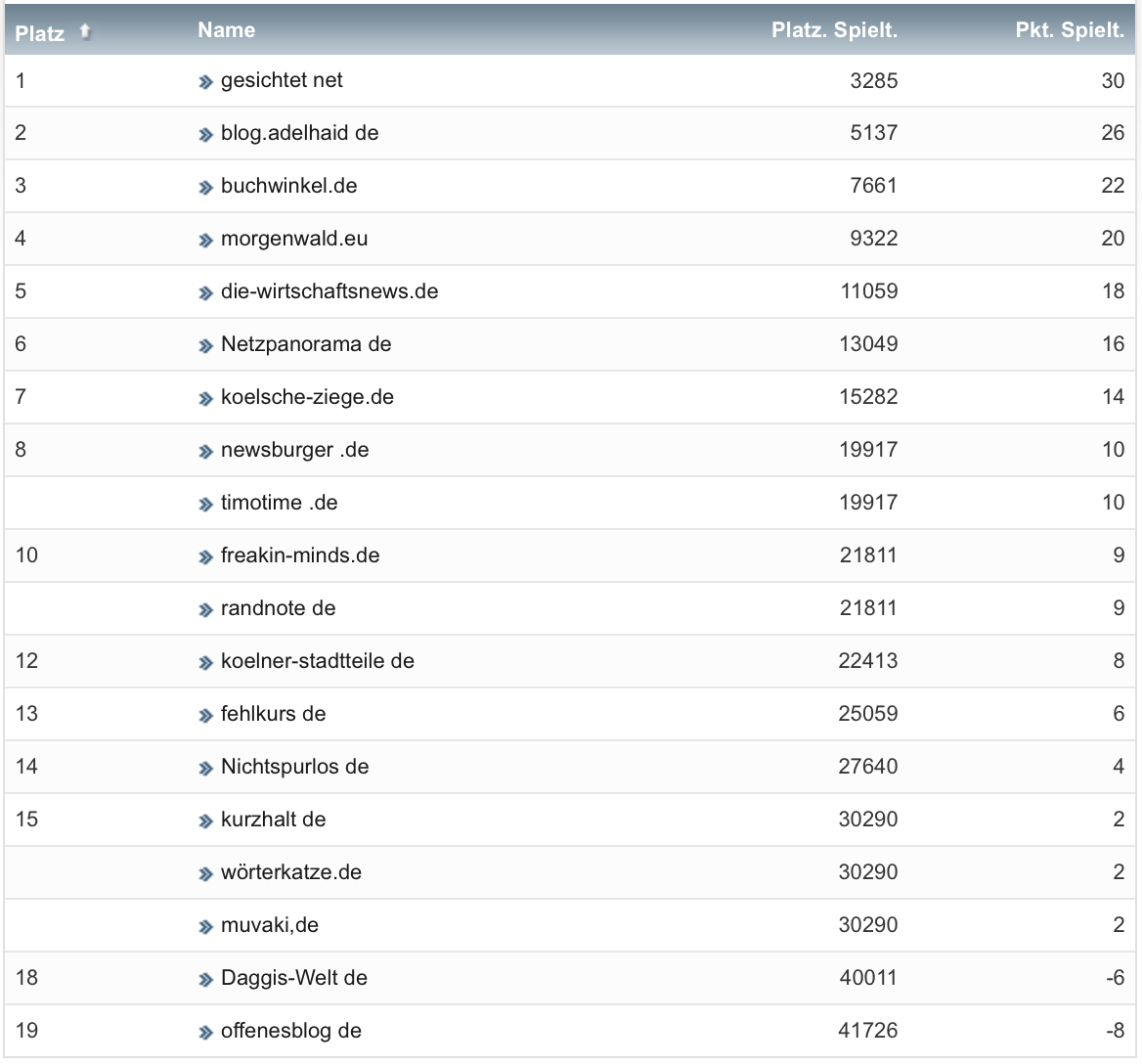Click the arrow icon beside fehlkurs de

click(205, 716)
